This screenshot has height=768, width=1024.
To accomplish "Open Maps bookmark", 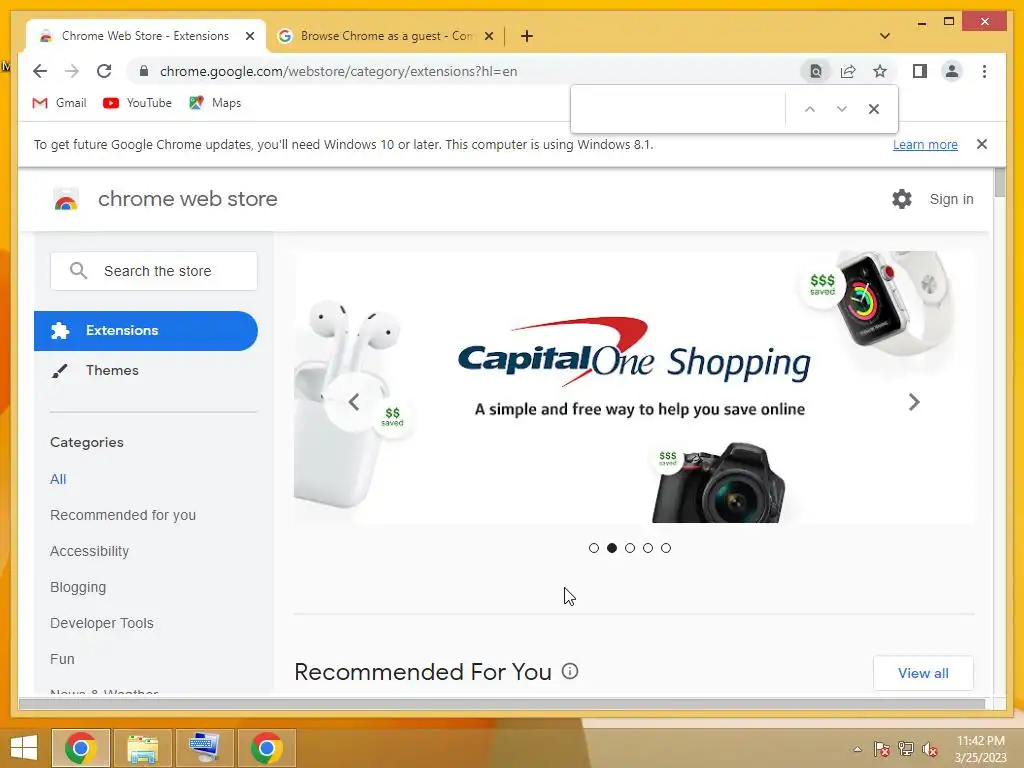I will 215,103.
